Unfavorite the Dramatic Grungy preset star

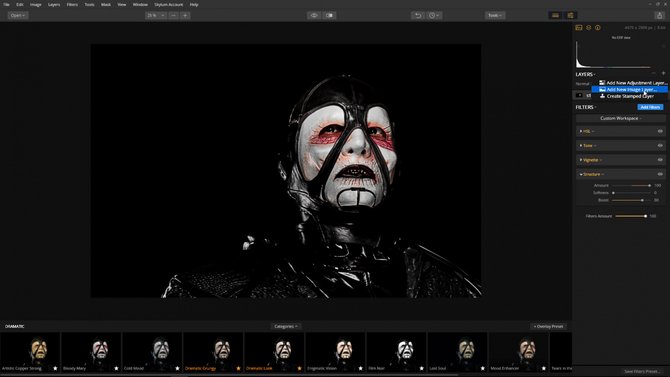238,368
